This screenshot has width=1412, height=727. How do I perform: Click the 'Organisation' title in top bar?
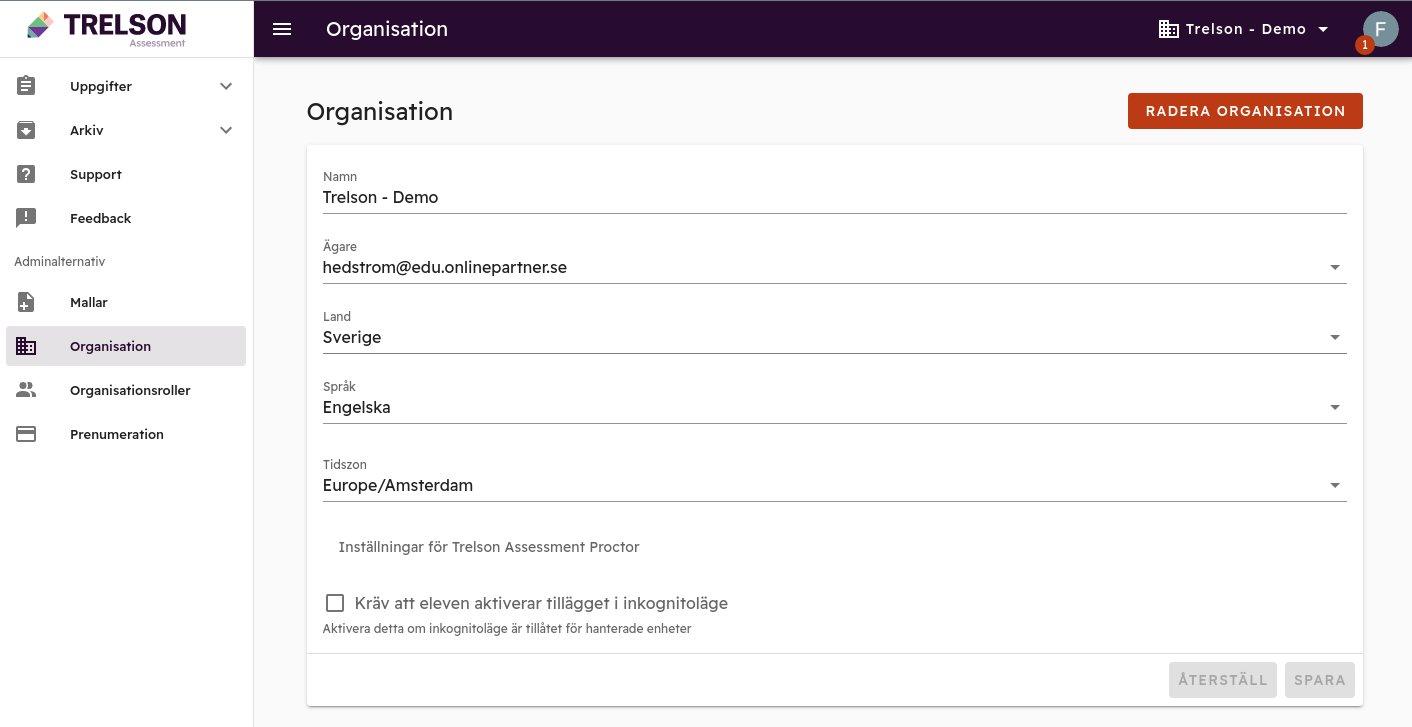click(x=387, y=29)
